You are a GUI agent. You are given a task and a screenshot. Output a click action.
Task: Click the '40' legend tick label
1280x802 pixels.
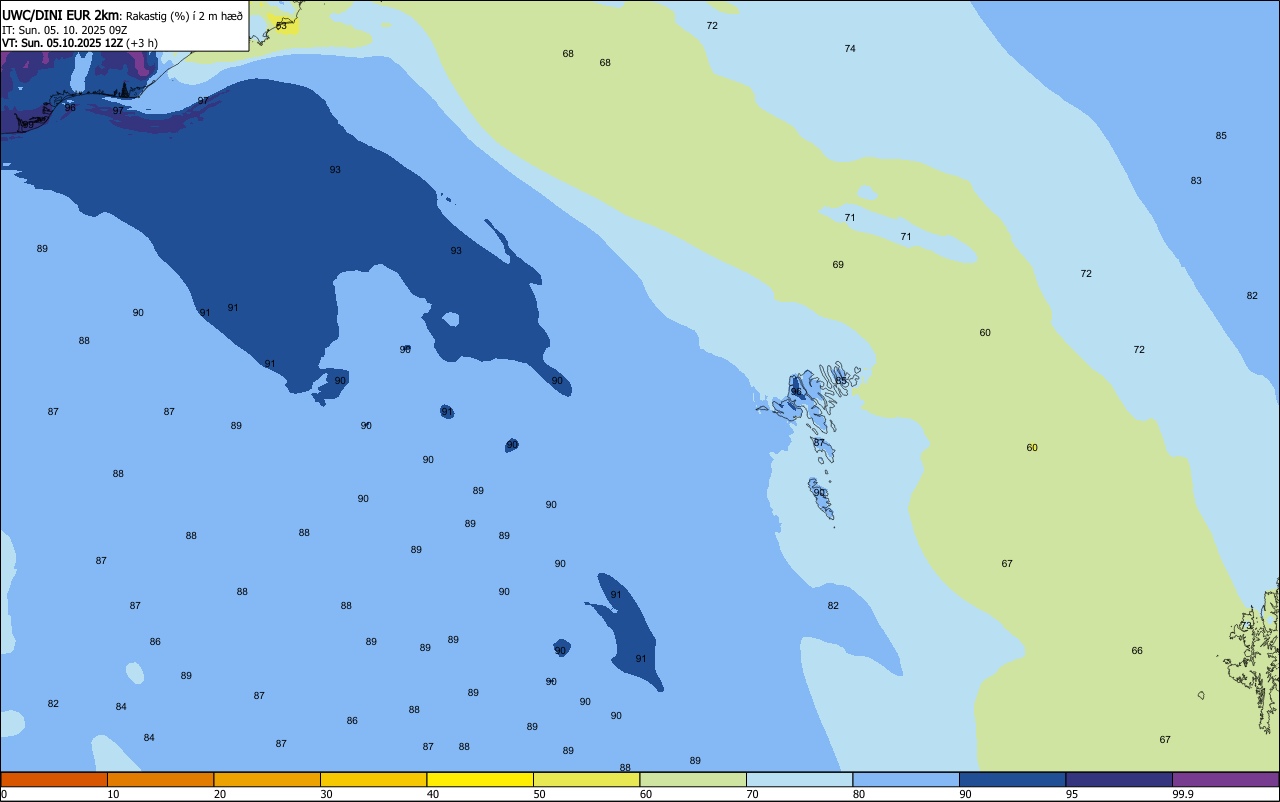433,794
